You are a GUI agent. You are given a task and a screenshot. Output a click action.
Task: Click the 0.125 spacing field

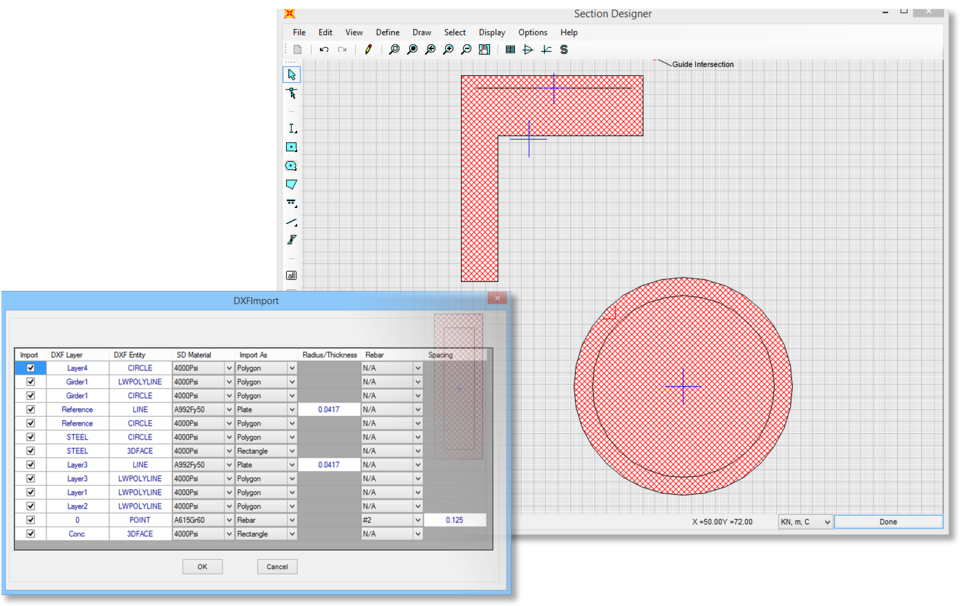[x=455, y=520]
